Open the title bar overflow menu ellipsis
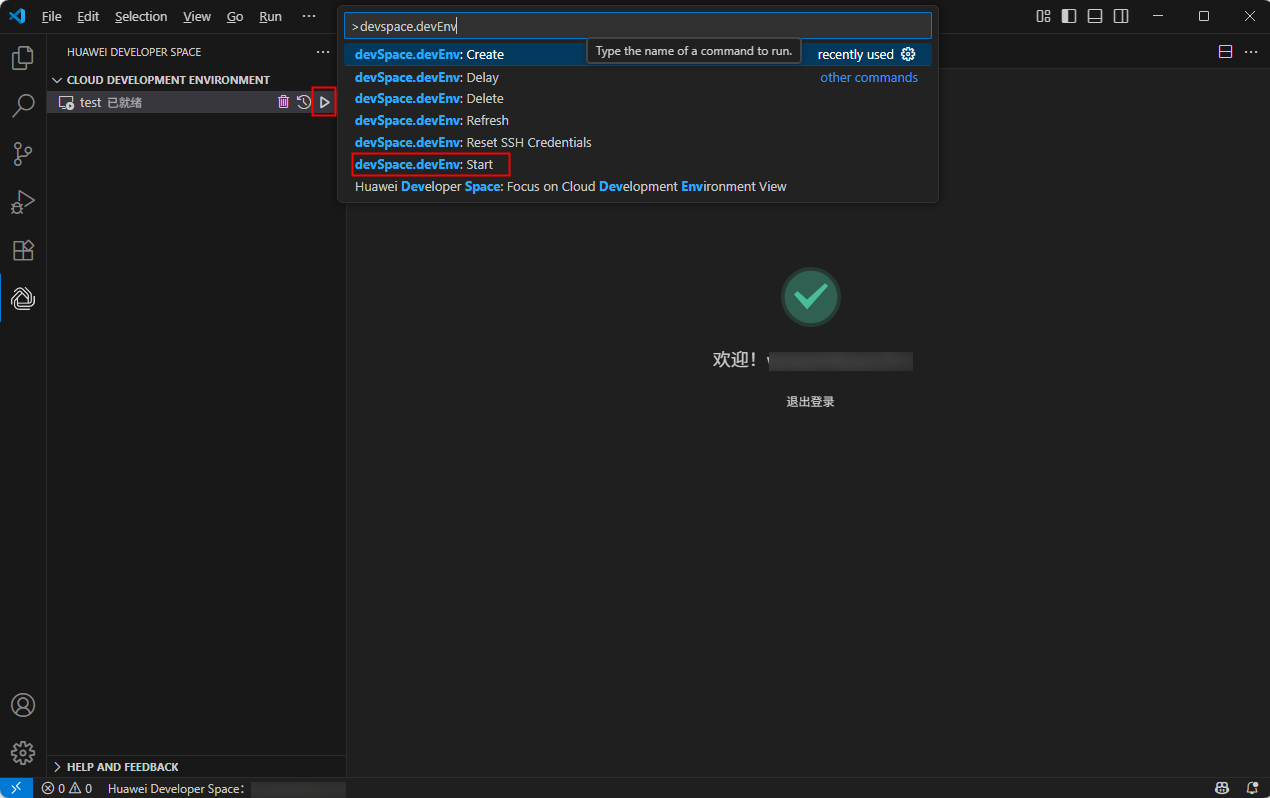This screenshot has height=798, width=1270. 309,16
